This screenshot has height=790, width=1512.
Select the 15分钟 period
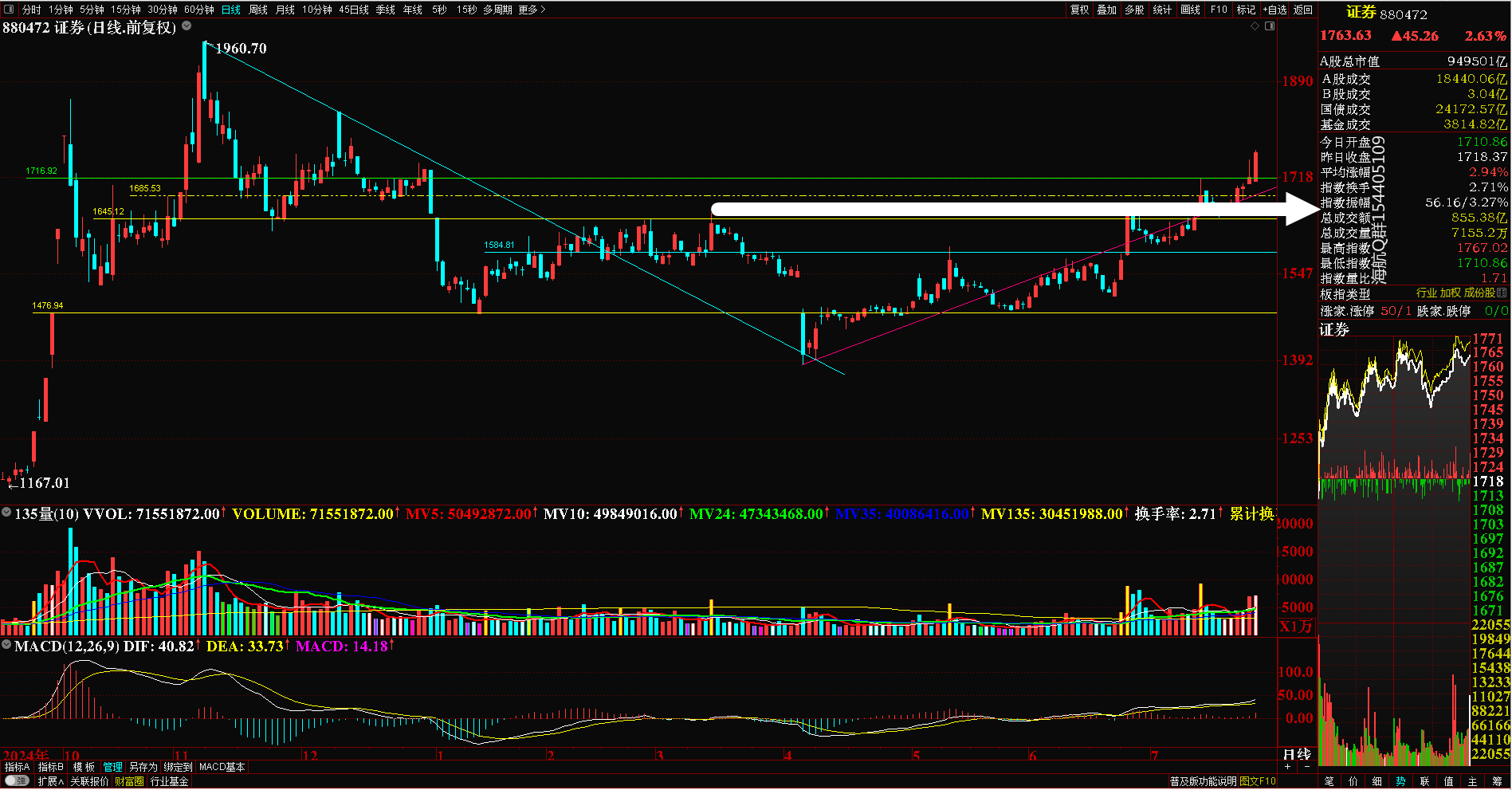click(126, 10)
